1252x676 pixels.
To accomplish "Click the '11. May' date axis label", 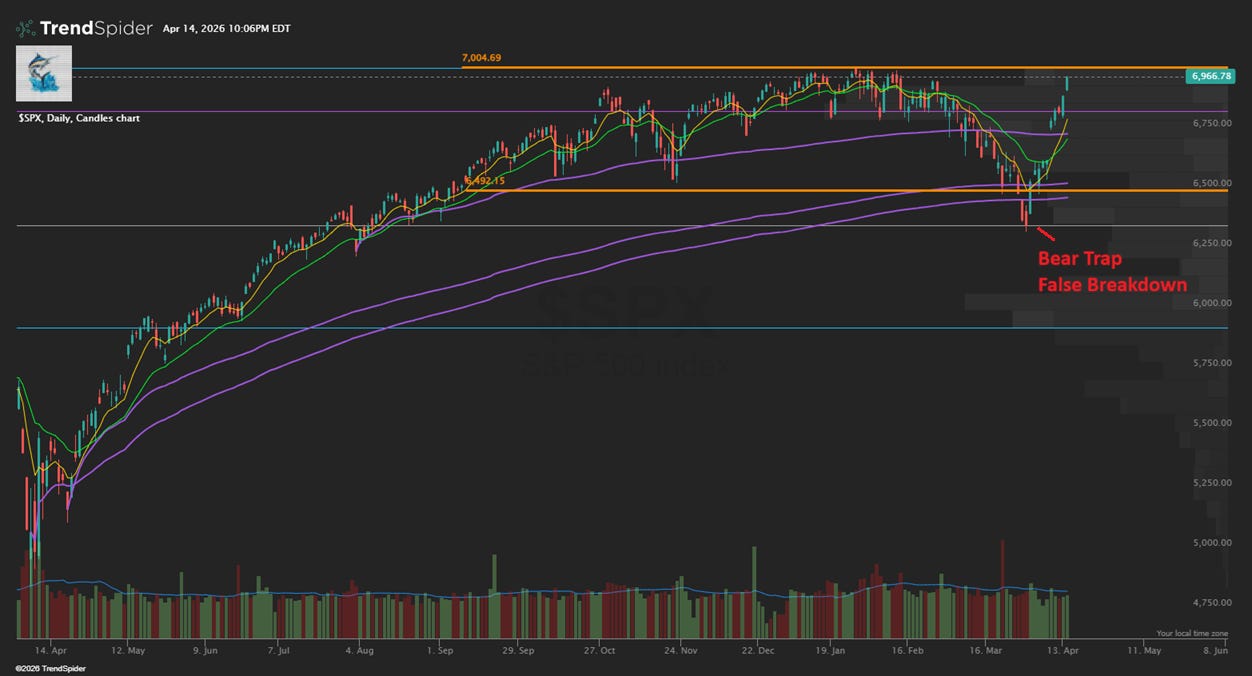I will click(1145, 649).
